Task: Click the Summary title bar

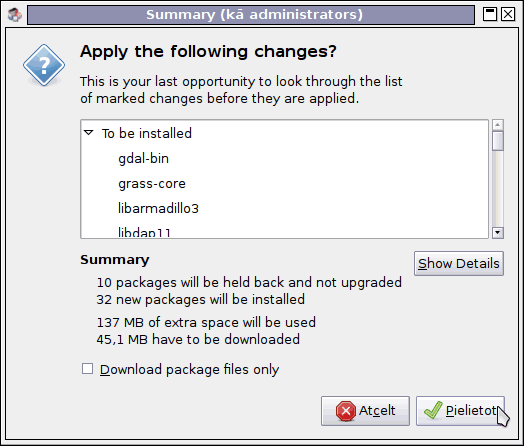Action: [x=251, y=15]
